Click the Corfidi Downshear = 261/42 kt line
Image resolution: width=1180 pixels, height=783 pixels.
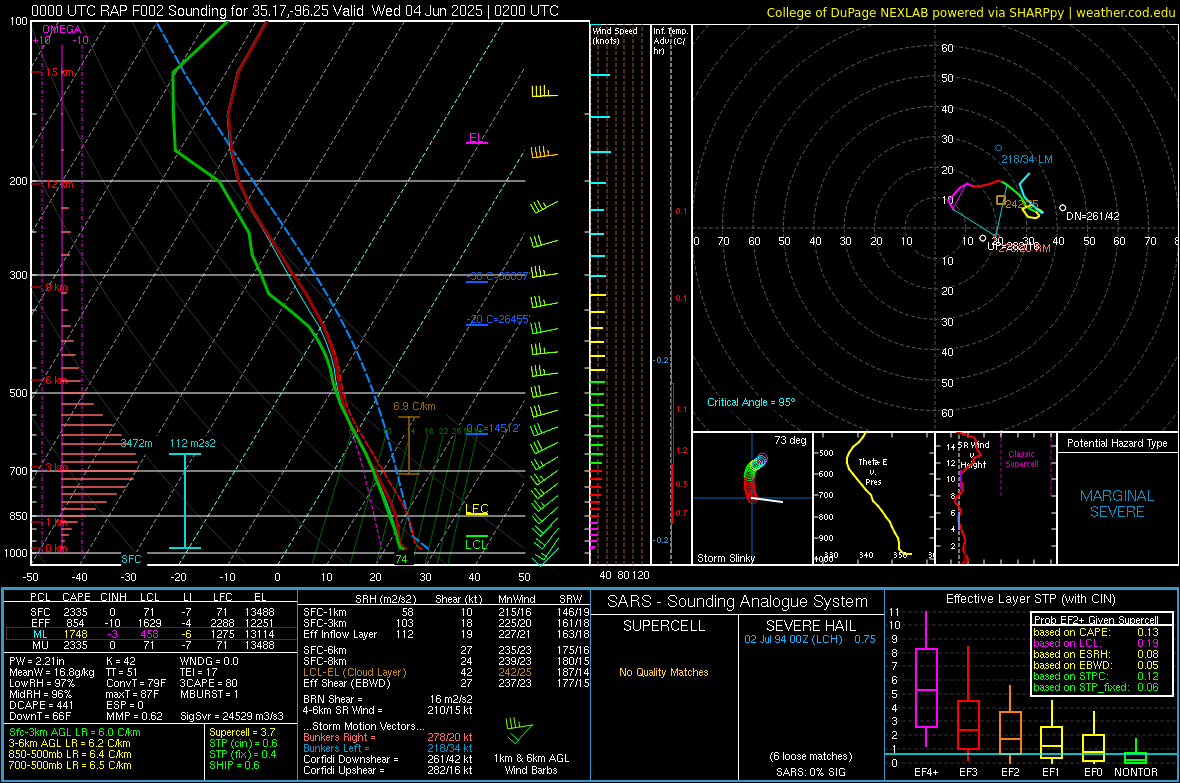[388, 760]
